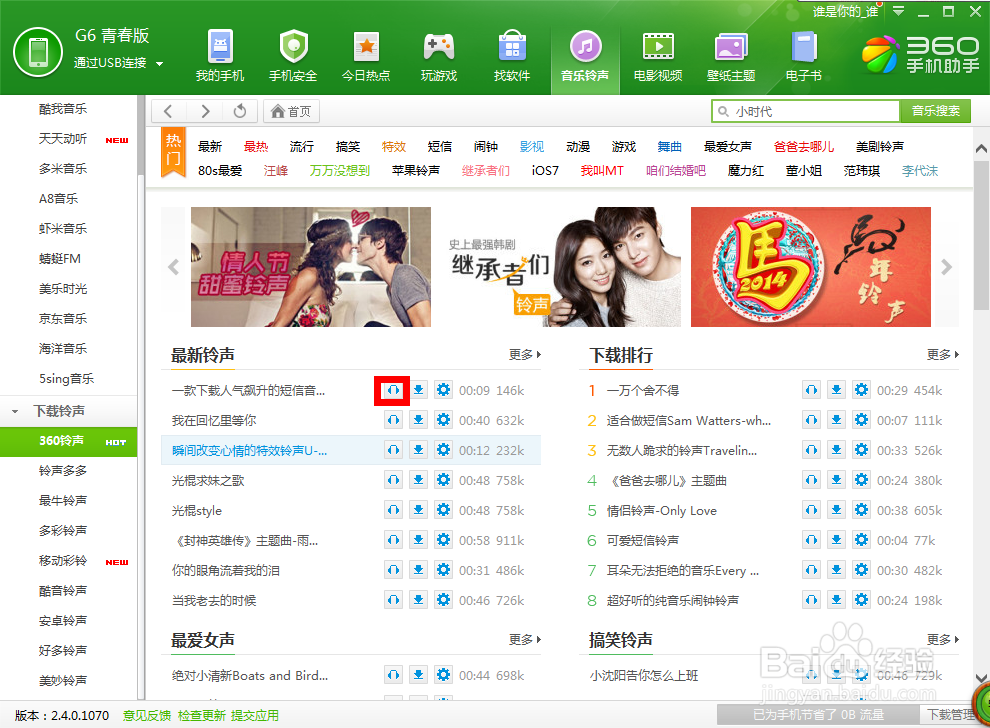Open 天天动听 in the sidebar
This screenshot has height=728, width=990.
coord(63,138)
